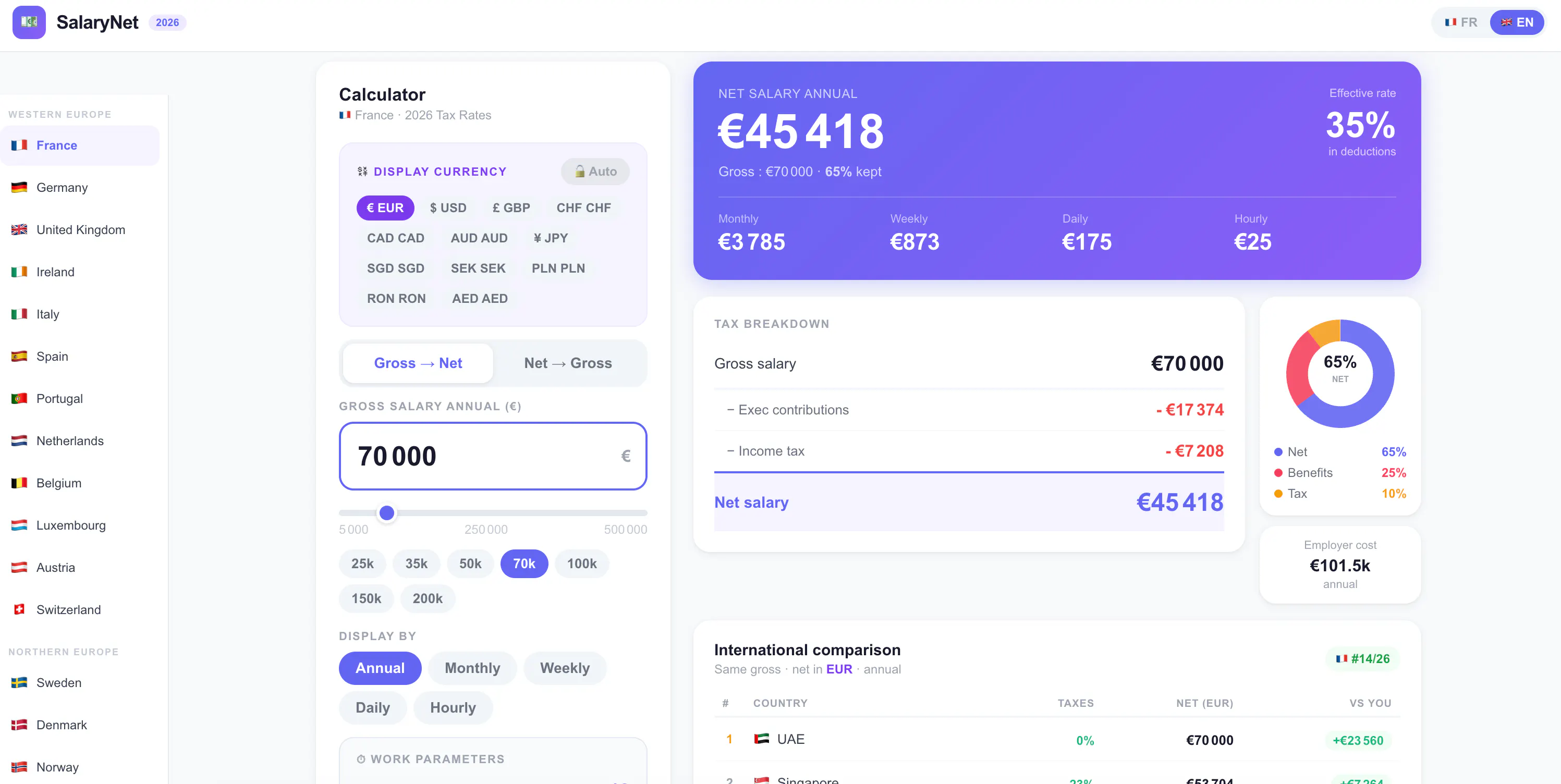The width and height of the screenshot is (1561, 784).
Task: Click the 2026 version badge
Action: coord(167,22)
